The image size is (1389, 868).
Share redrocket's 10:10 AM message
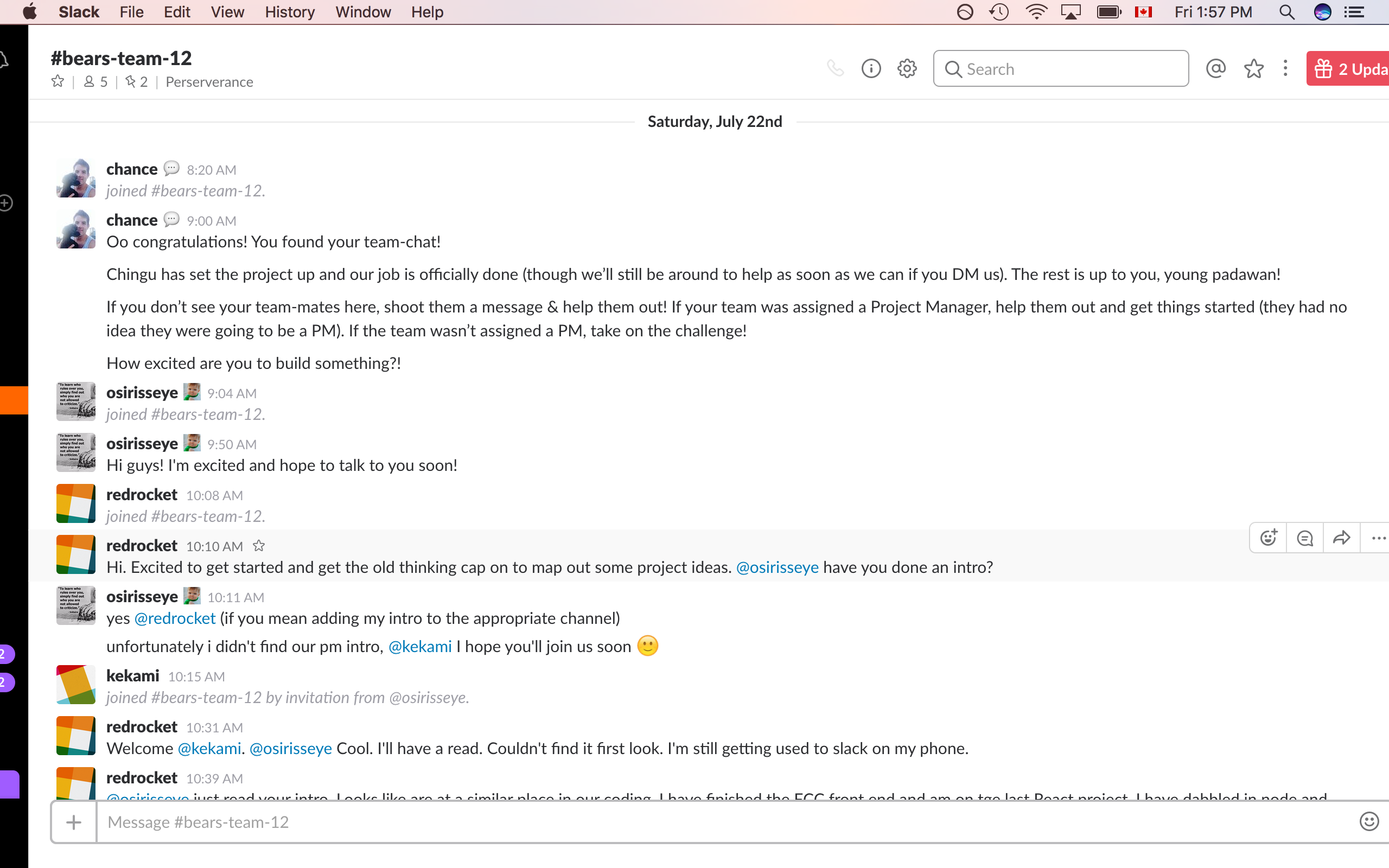point(1341,538)
